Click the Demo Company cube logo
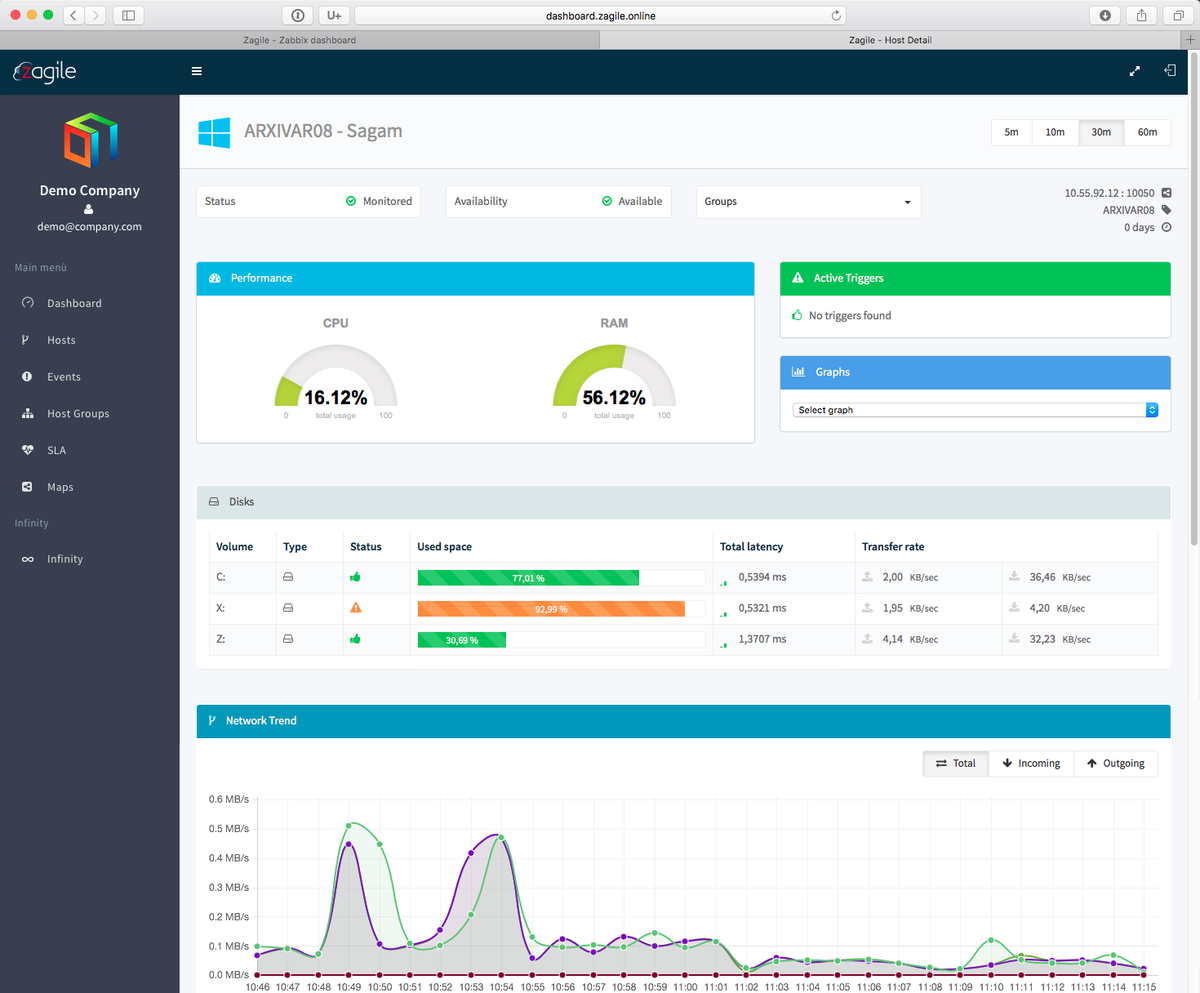The width and height of the screenshot is (1200, 993). pos(89,139)
